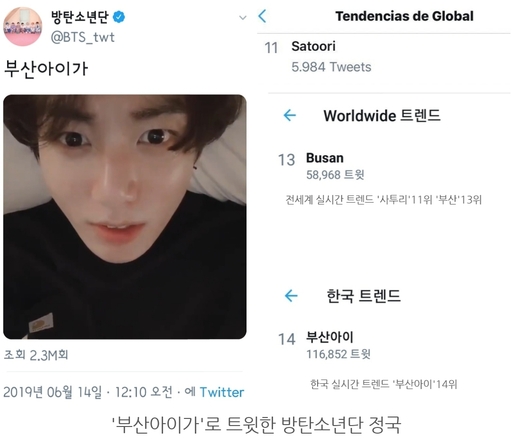512x445 pixels.
Task: Expand the tweet options chevron menu
Action: (243, 17)
